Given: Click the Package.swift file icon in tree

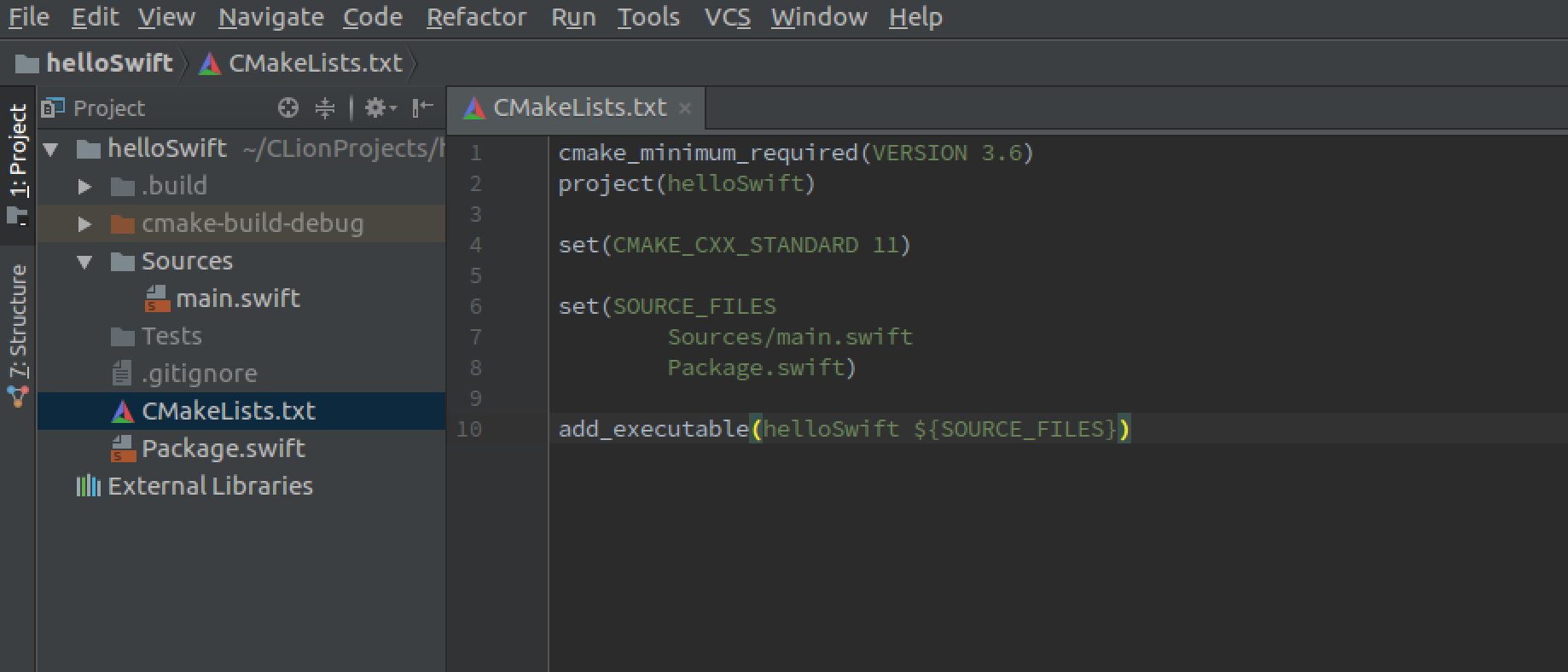Looking at the screenshot, I should pyautogui.click(x=124, y=449).
